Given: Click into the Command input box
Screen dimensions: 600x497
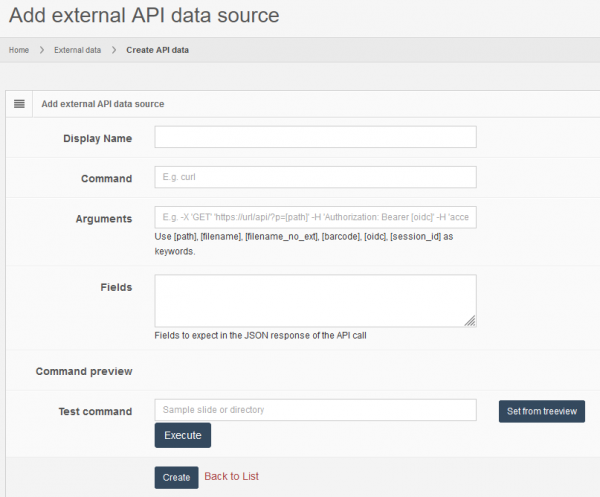Looking at the screenshot, I should 315,177.
